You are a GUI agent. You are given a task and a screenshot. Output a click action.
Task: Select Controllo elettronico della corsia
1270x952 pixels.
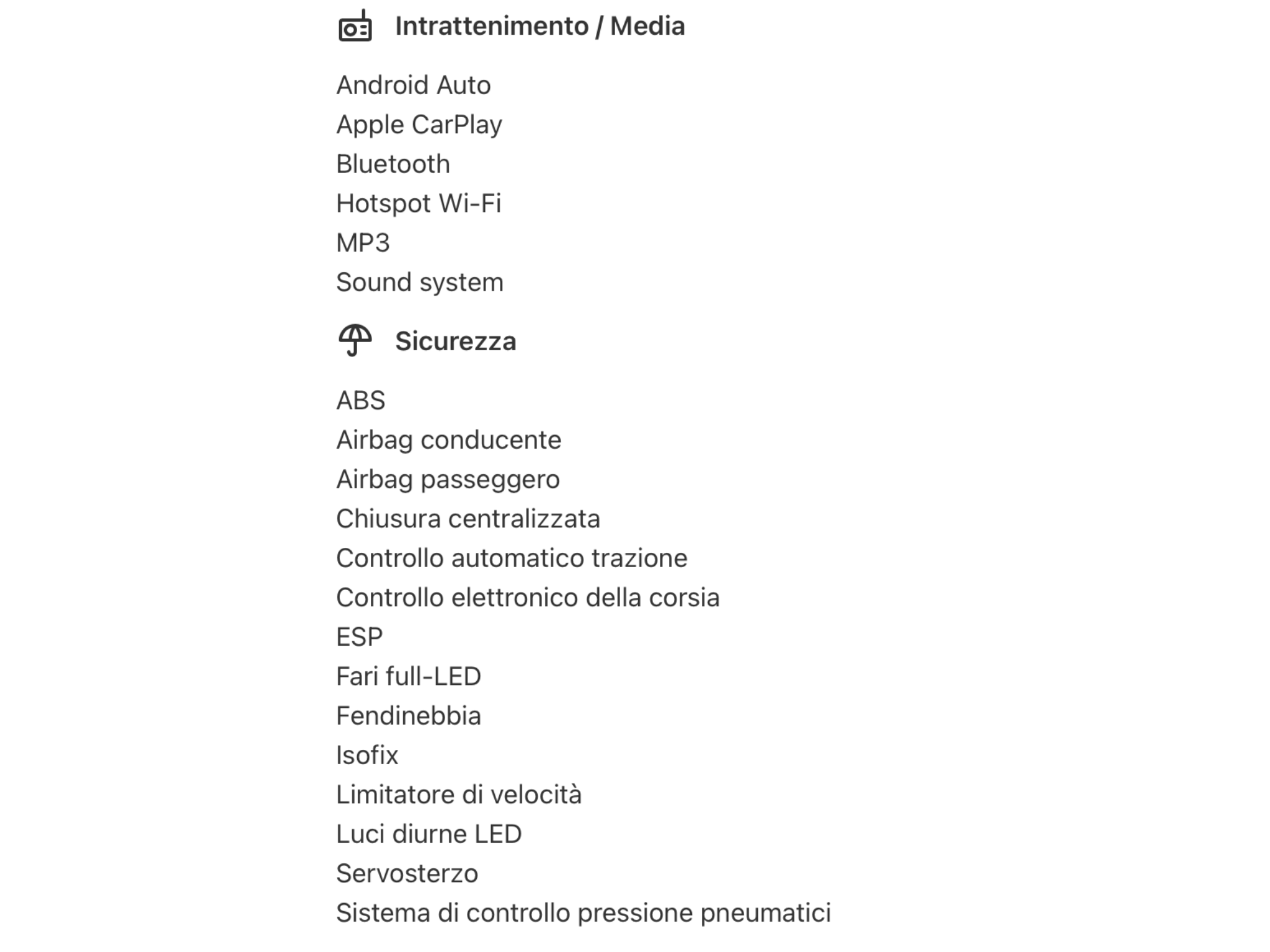tap(527, 598)
